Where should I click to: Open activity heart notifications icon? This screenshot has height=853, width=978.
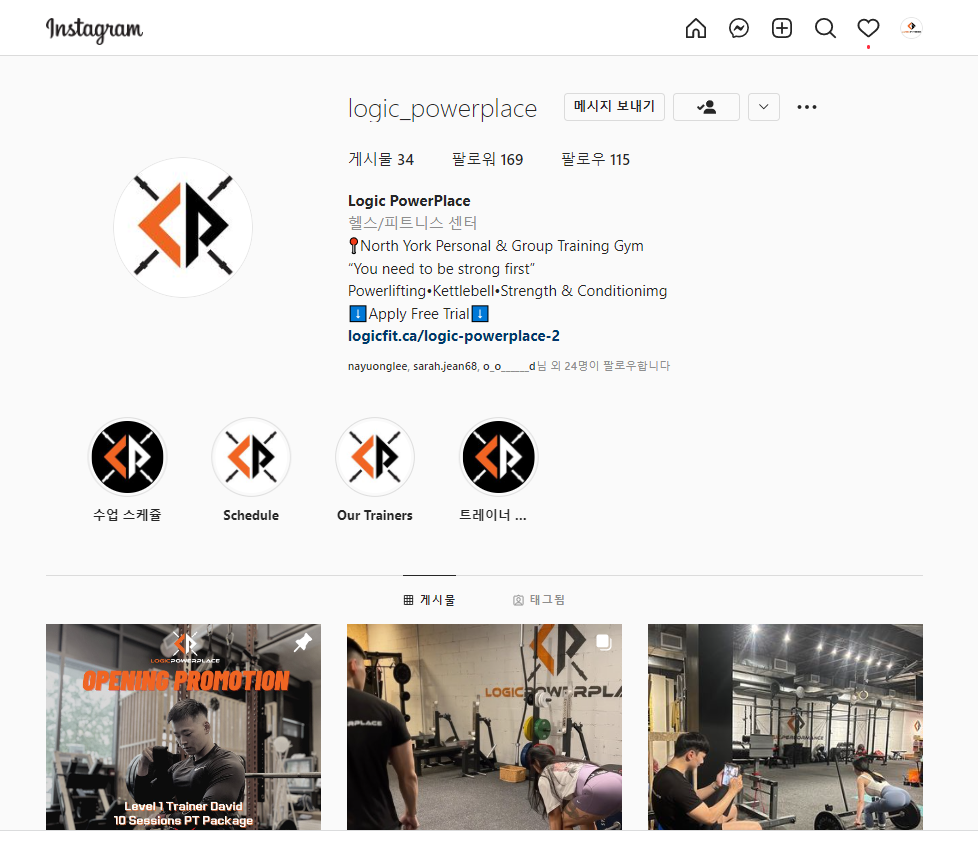[868, 28]
